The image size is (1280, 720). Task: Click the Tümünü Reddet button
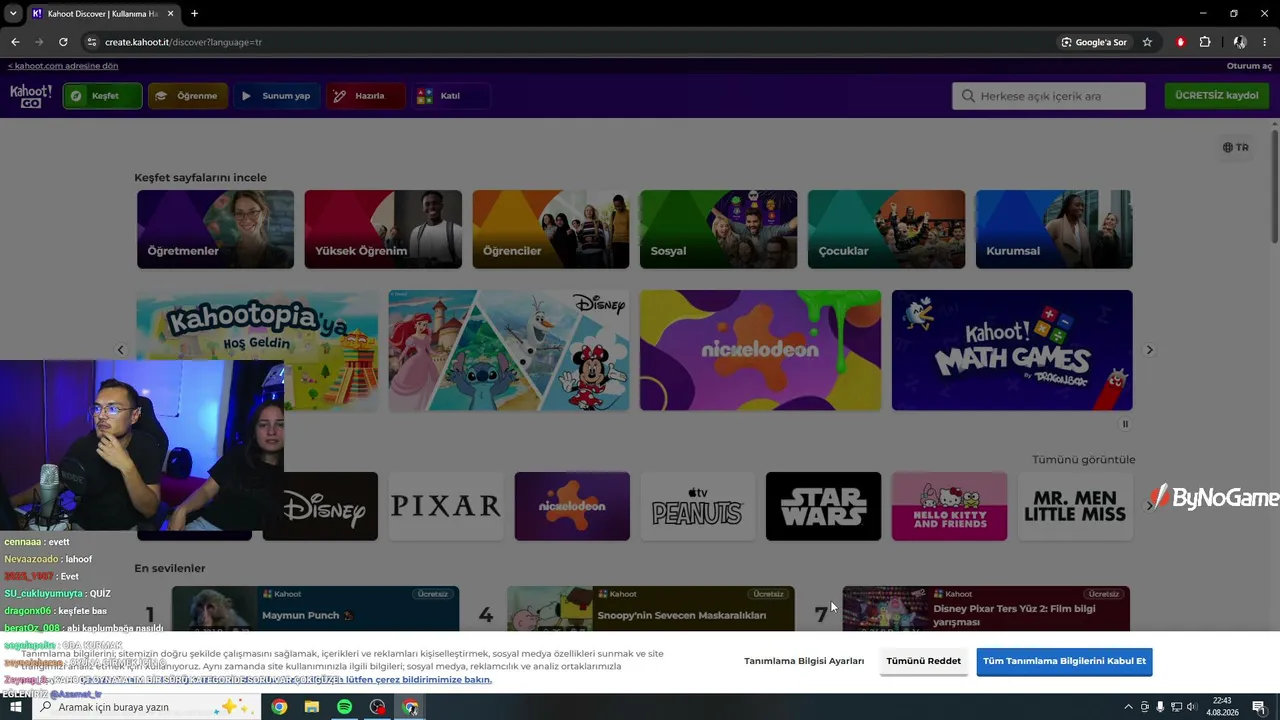pyautogui.click(x=924, y=661)
